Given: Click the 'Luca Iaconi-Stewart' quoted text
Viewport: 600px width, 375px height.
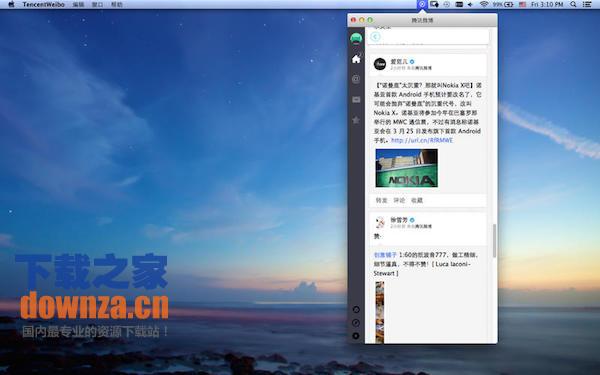Looking at the screenshot, I should (422, 269).
